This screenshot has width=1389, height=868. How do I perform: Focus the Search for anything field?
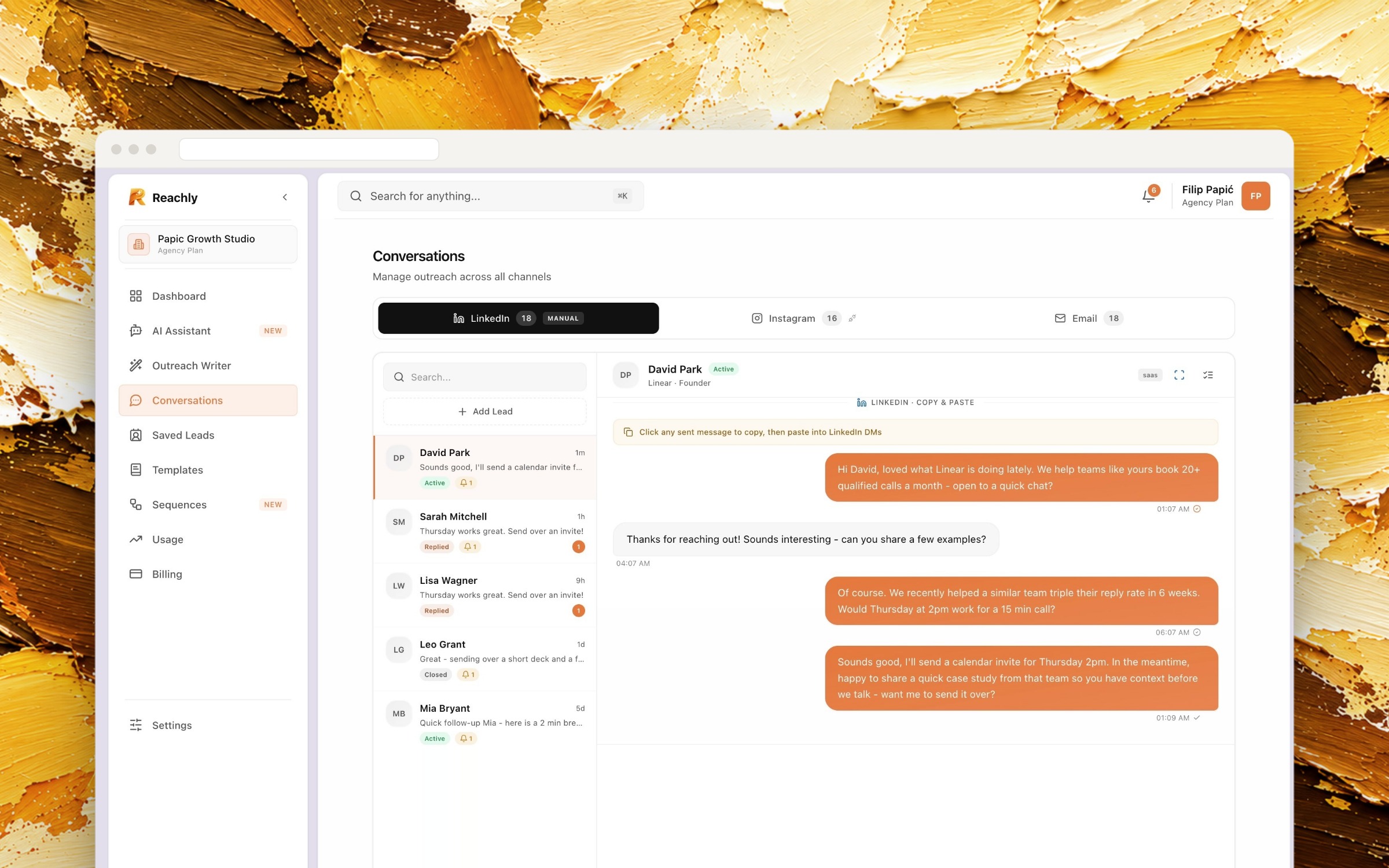490,196
